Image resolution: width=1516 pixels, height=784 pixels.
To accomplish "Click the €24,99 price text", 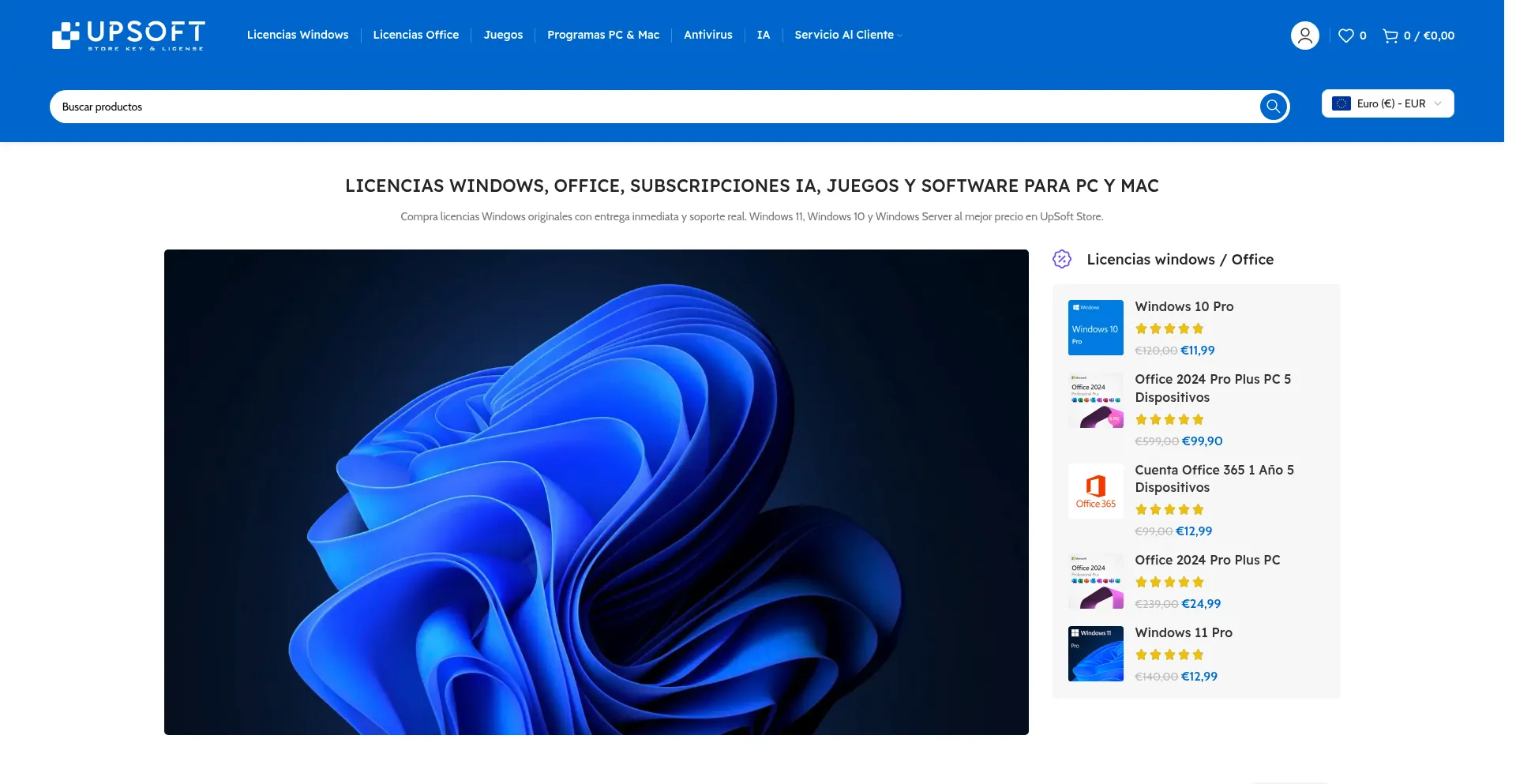I will 1201,604.
